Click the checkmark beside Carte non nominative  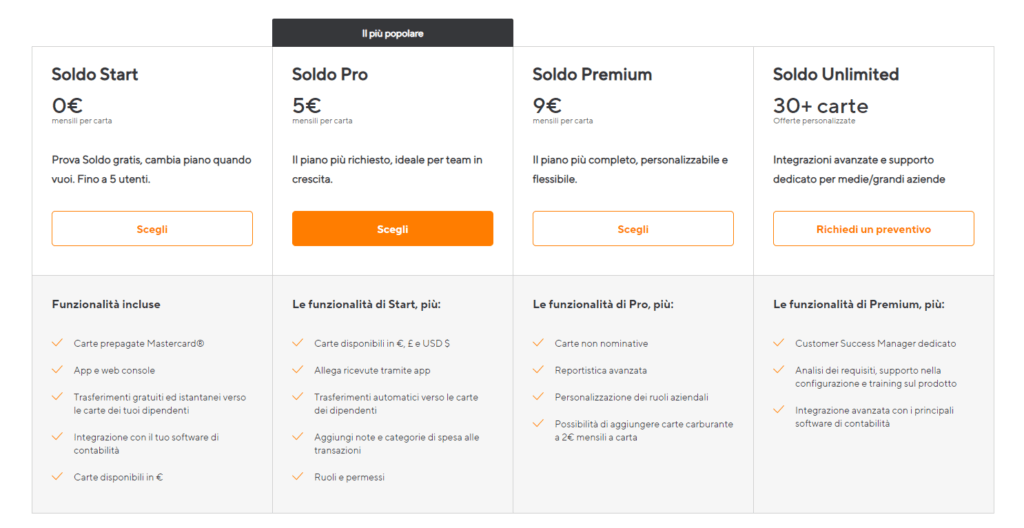point(538,342)
